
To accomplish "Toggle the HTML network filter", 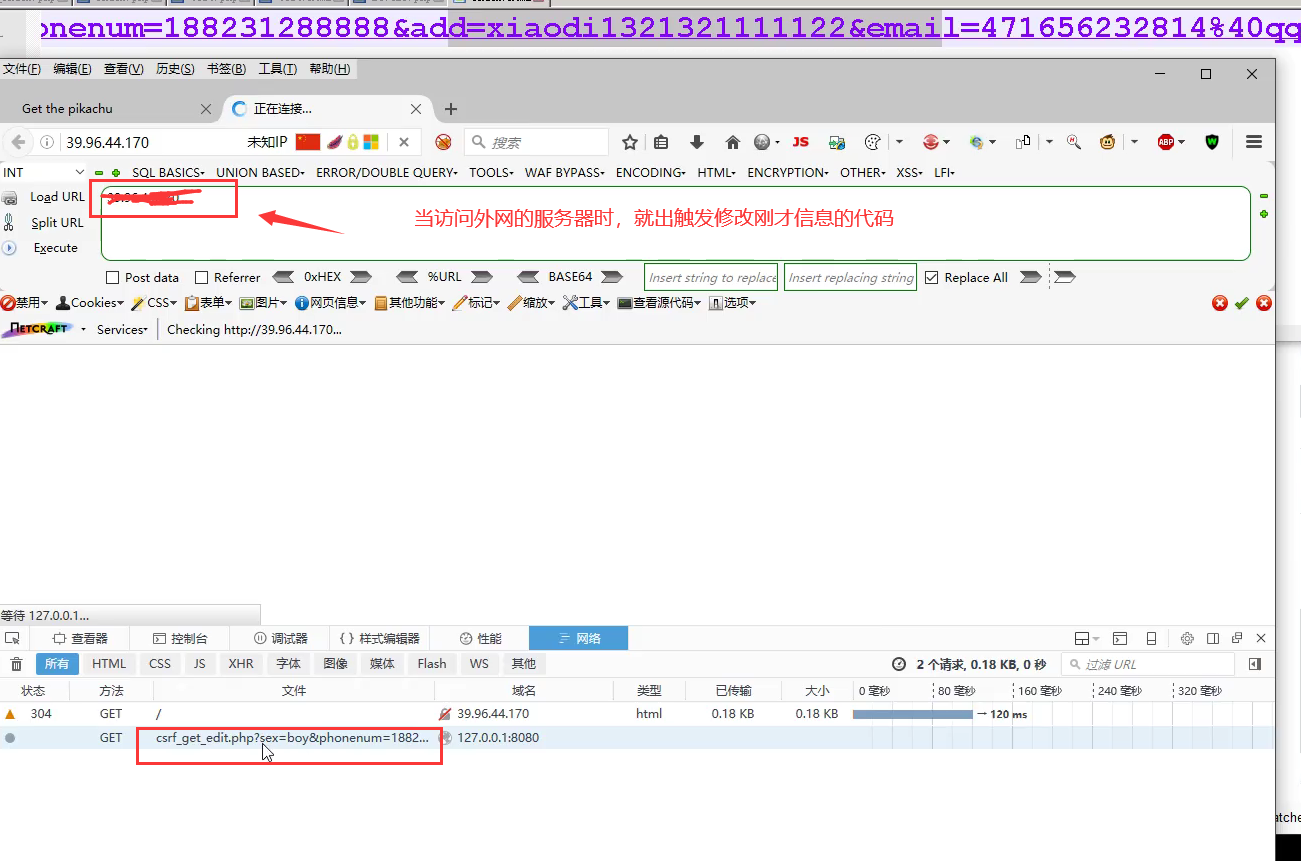I will point(110,664).
